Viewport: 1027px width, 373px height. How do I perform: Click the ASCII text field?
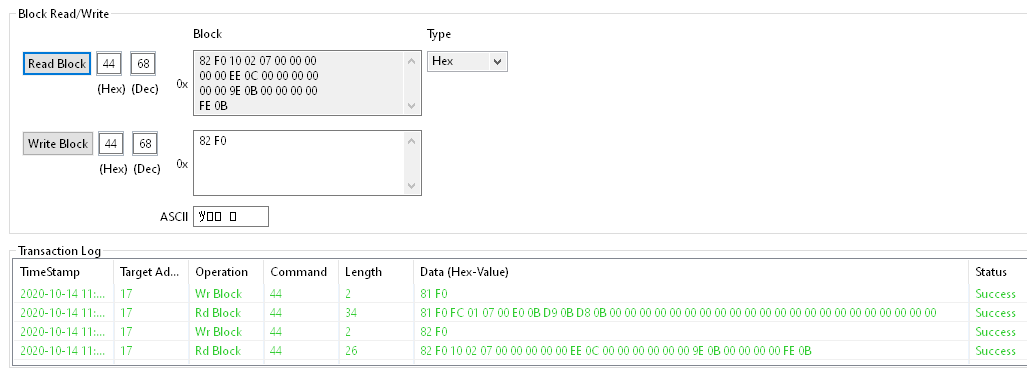point(231,217)
